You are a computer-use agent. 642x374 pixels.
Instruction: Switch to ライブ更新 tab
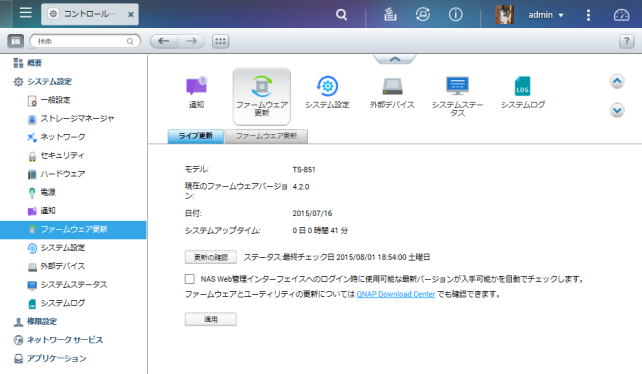(196, 136)
